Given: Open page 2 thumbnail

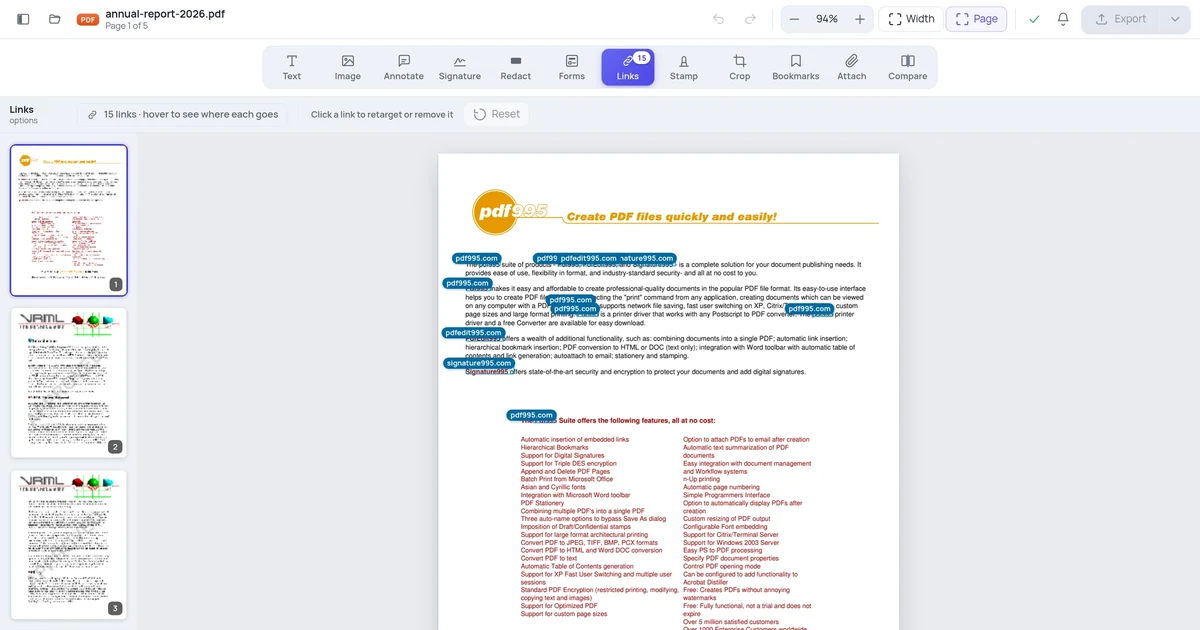Looking at the screenshot, I should click(69, 383).
